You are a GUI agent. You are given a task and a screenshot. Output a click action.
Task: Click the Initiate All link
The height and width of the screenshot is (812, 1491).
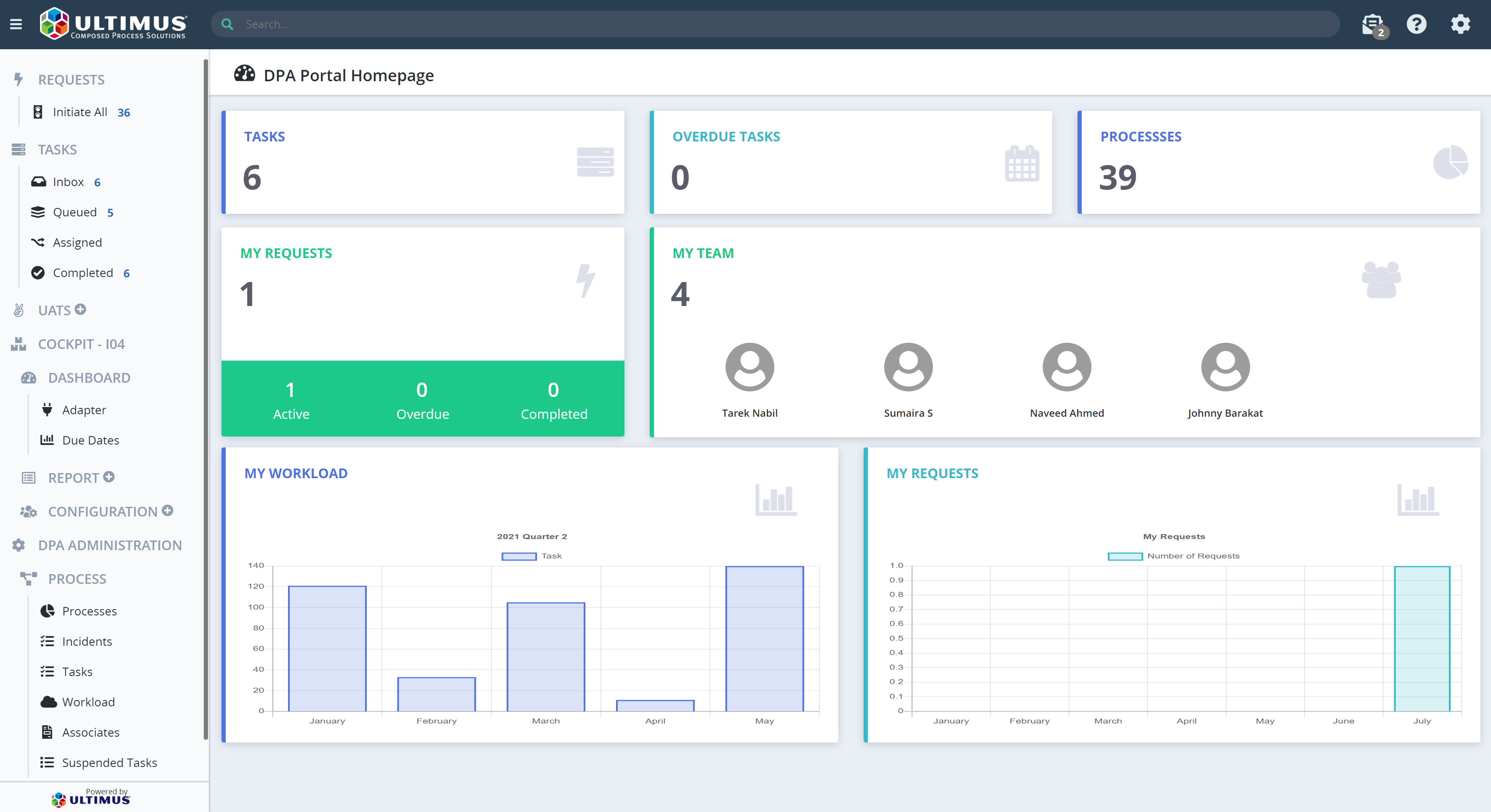[x=80, y=112]
